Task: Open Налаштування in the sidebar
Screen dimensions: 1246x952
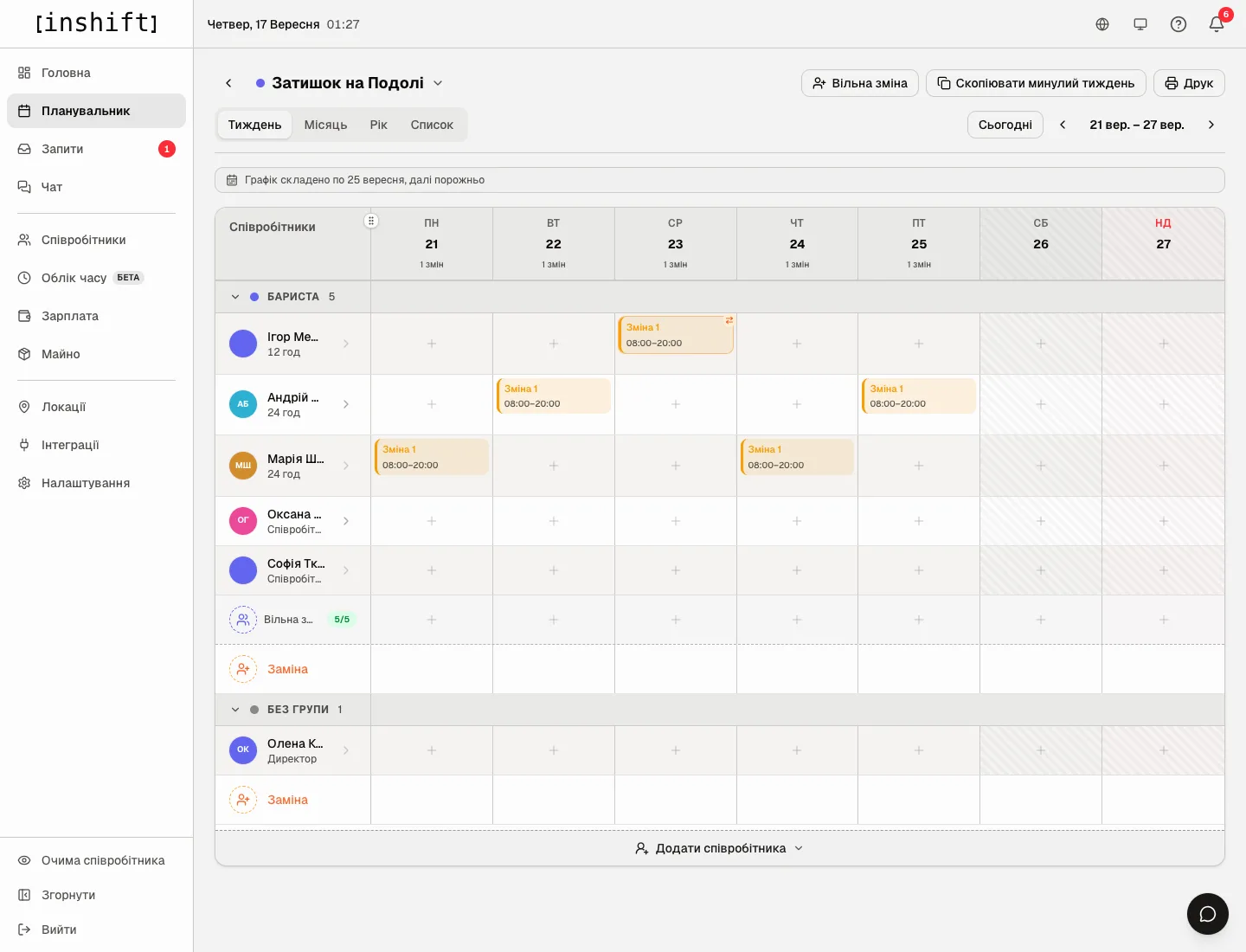Action: point(96,483)
